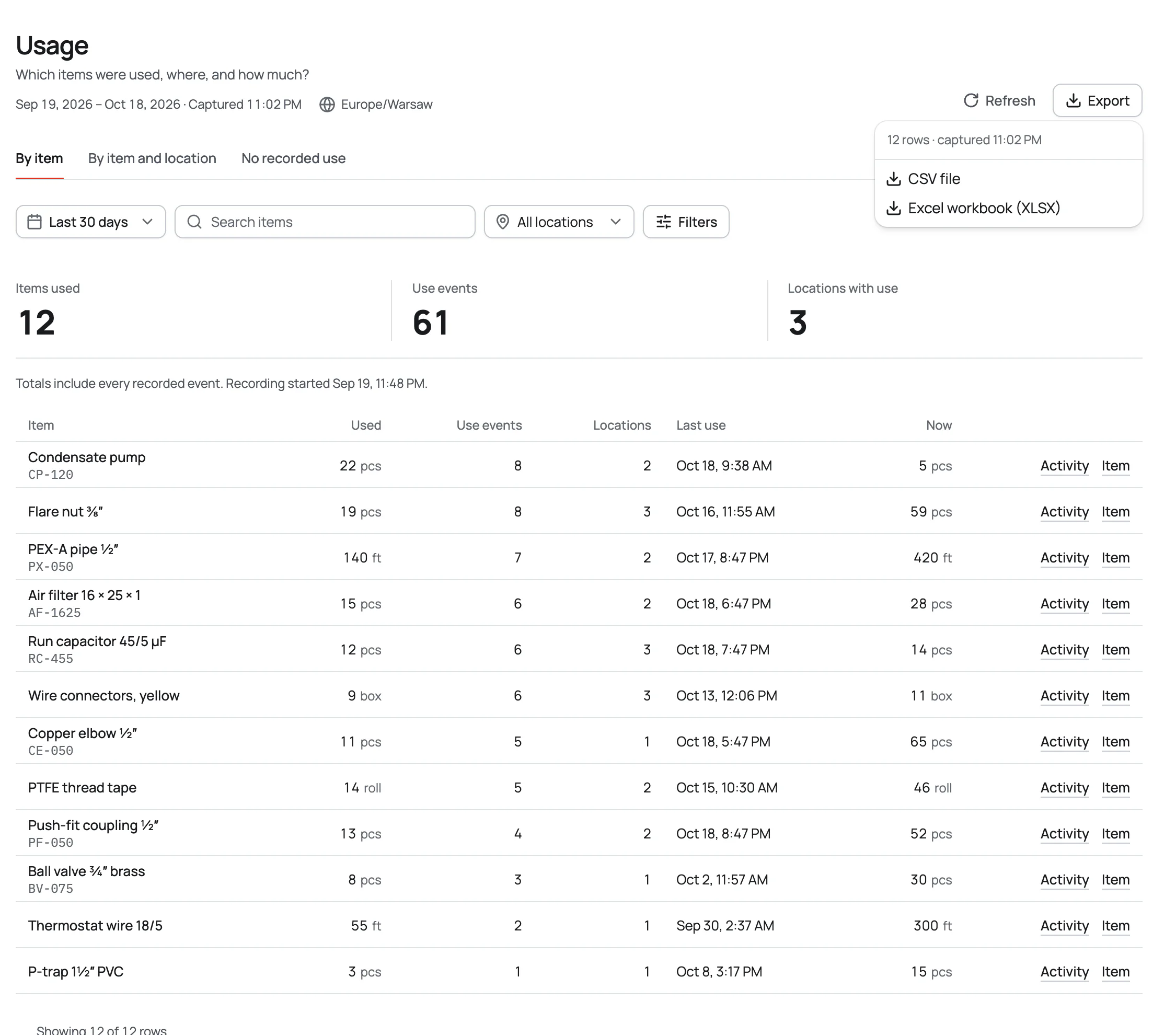Expand the All locations dropdown chevron
1176x1035 pixels.
pyautogui.click(x=616, y=222)
